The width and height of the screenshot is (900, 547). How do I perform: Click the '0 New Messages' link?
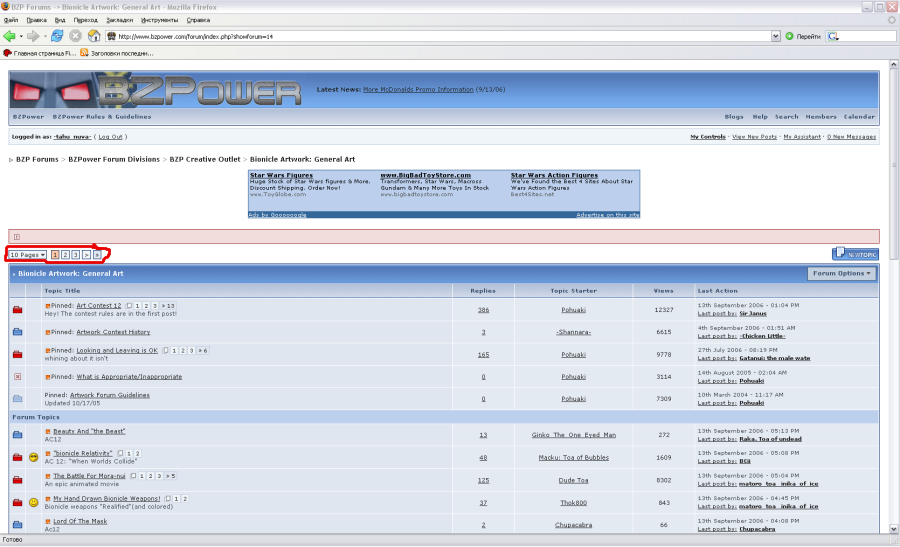point(851,137)
